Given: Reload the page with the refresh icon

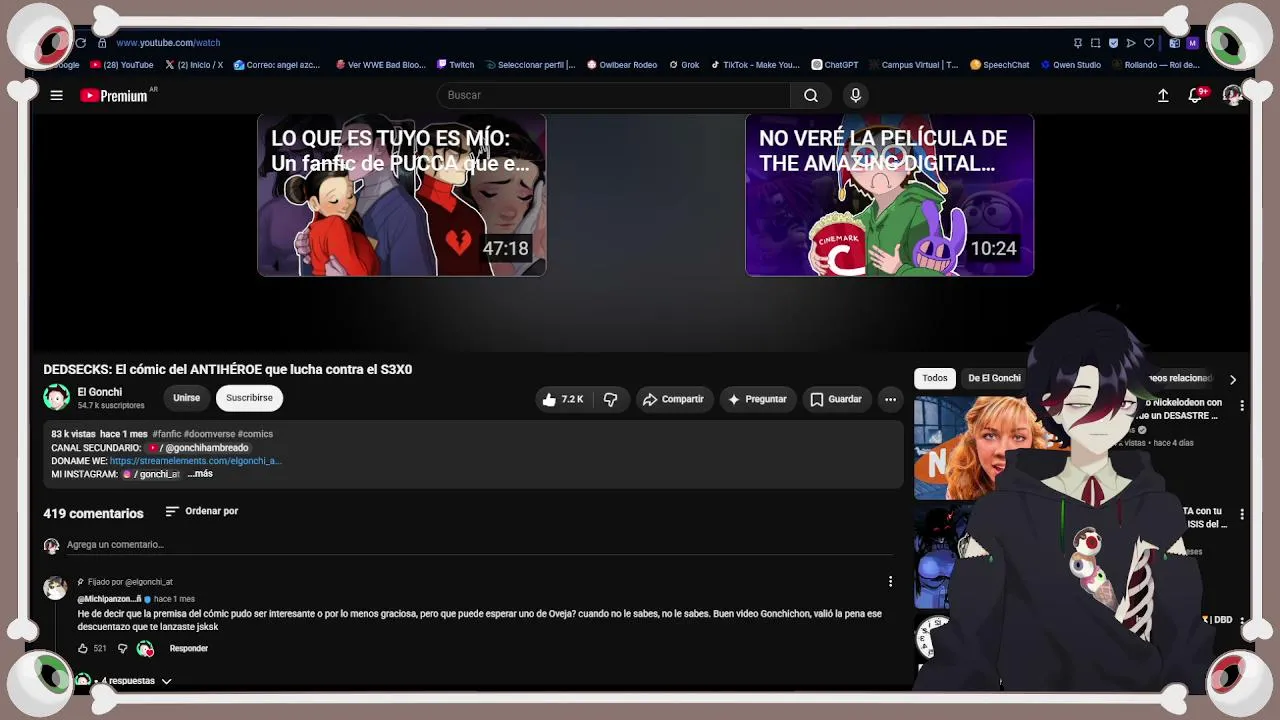Looking at the screenshot, I should 81,43.
